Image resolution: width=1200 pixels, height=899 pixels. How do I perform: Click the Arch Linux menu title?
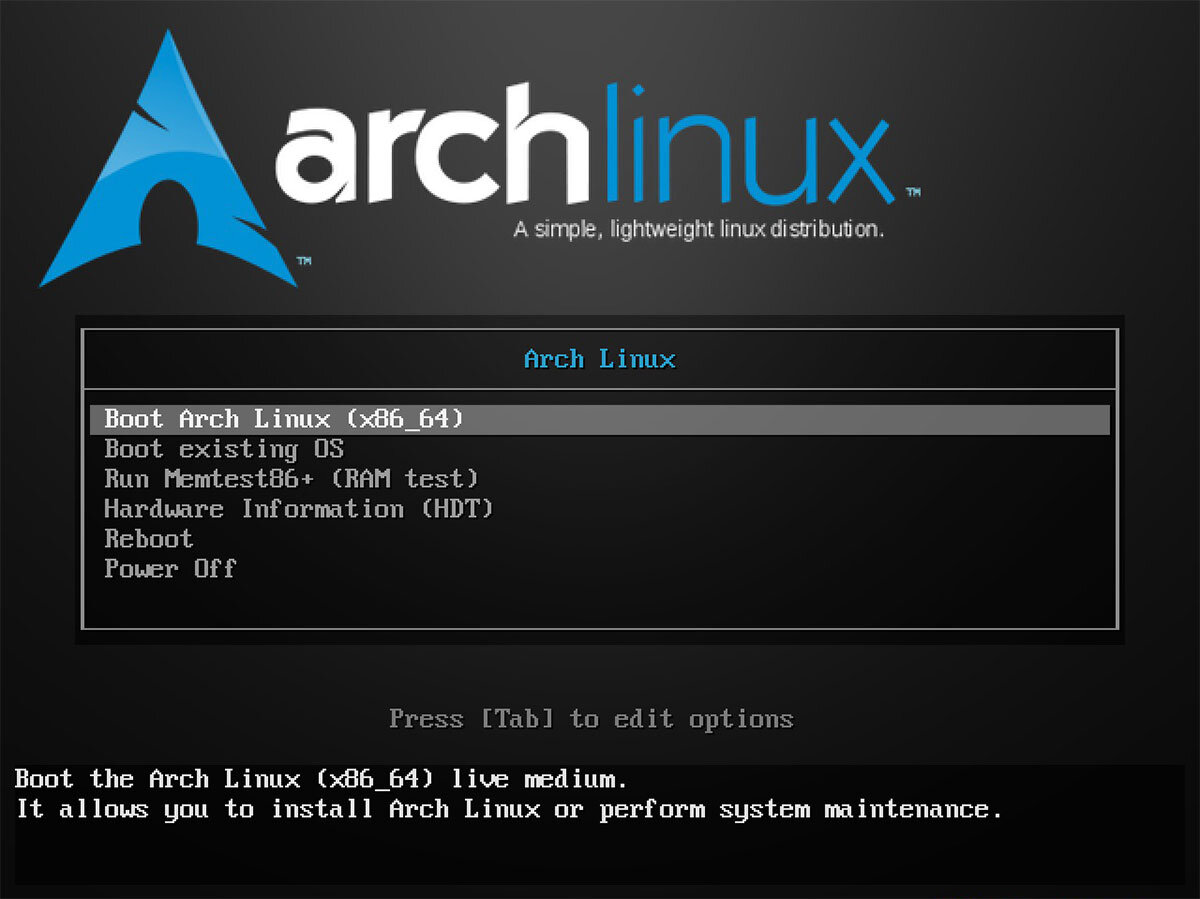[x=600, y=359]
